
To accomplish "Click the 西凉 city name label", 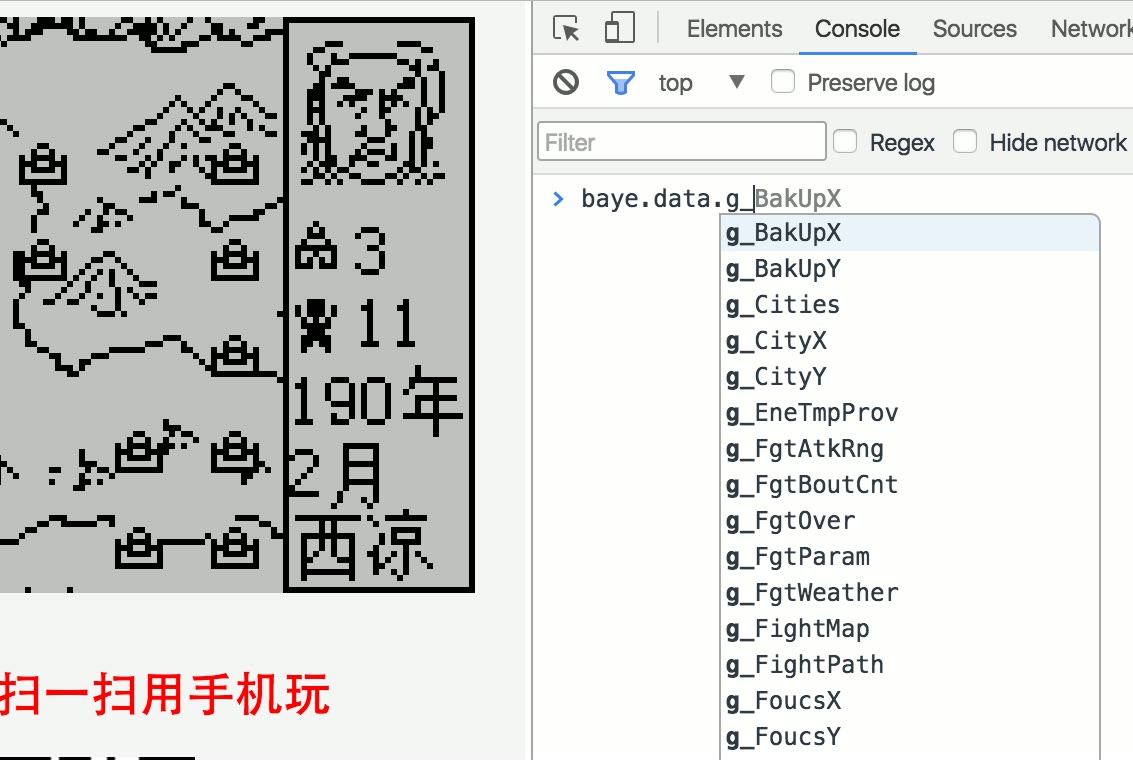I will [x=365, y=546].
